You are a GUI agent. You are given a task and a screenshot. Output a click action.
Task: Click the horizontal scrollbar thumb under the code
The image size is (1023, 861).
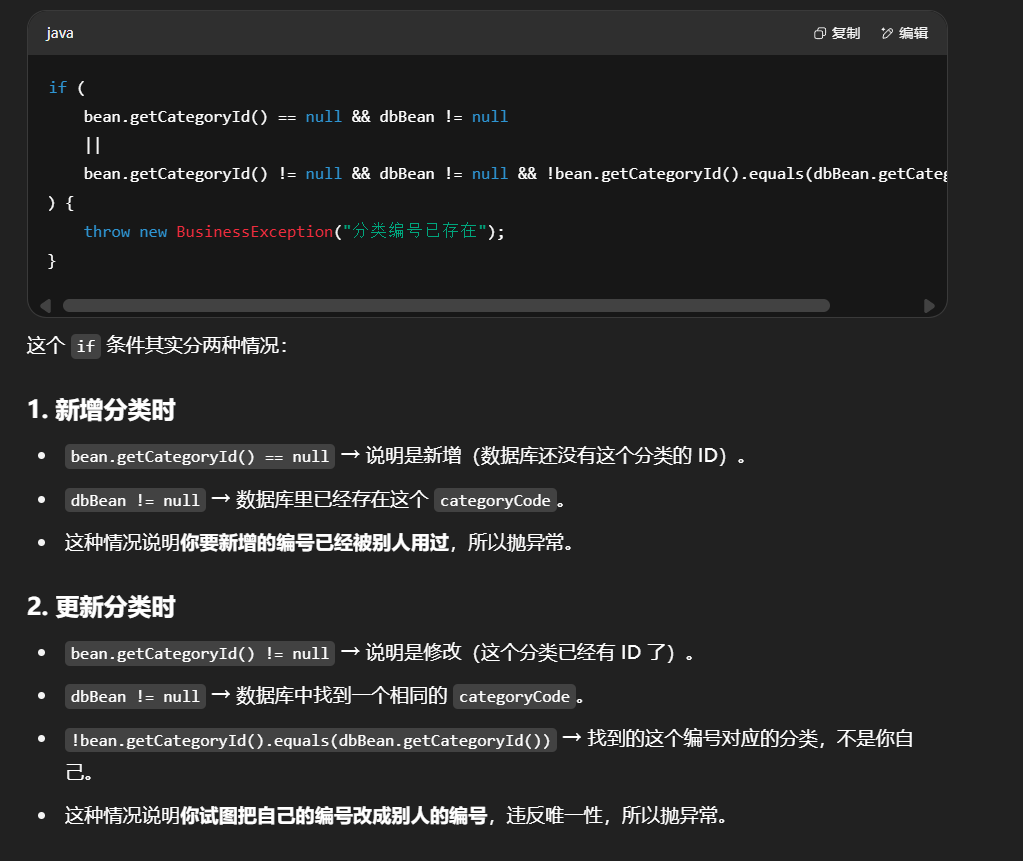pos(445,306)
